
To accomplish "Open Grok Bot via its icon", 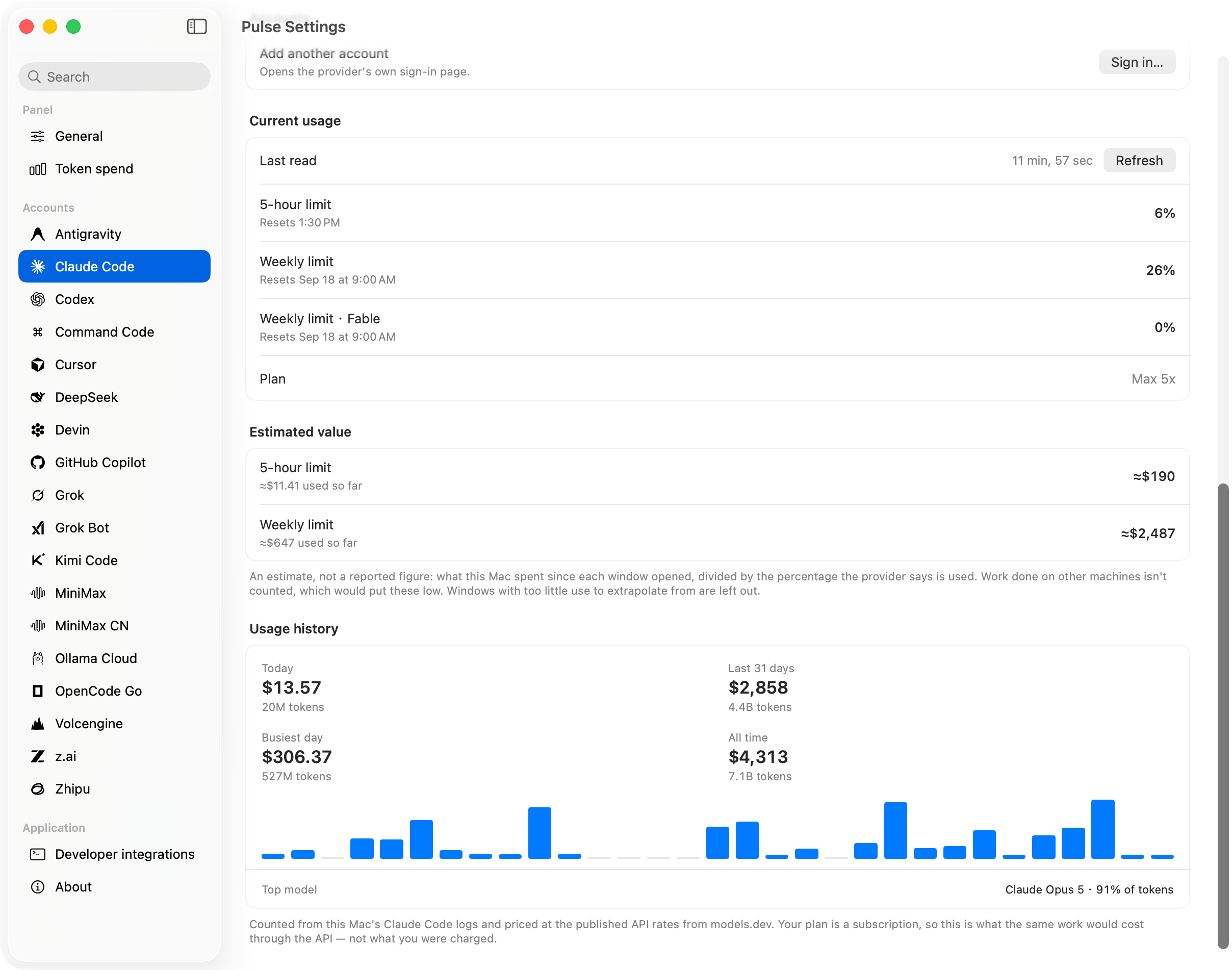I will (37, 528).
